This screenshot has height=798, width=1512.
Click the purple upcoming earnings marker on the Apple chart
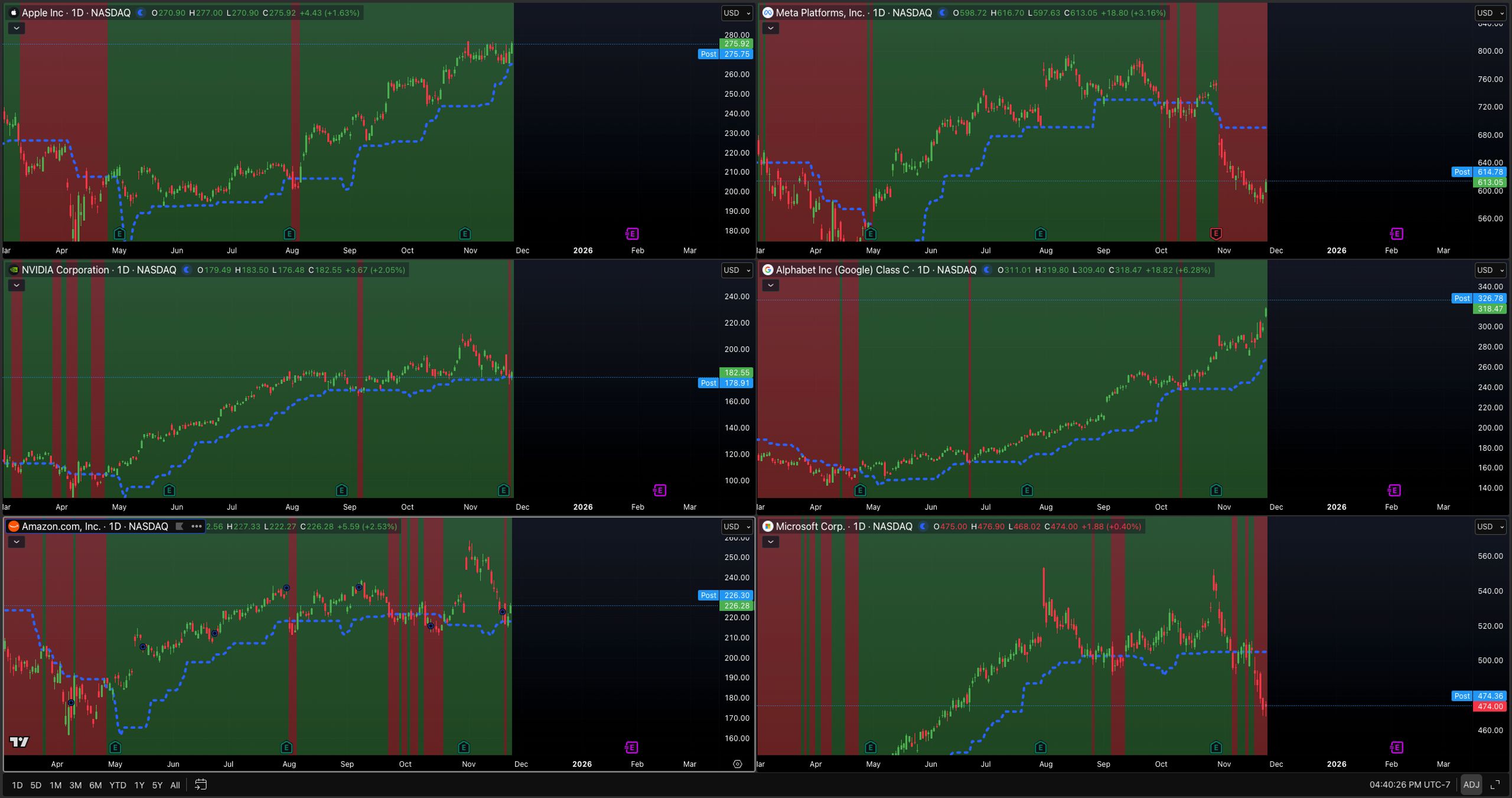pos(632,234)
